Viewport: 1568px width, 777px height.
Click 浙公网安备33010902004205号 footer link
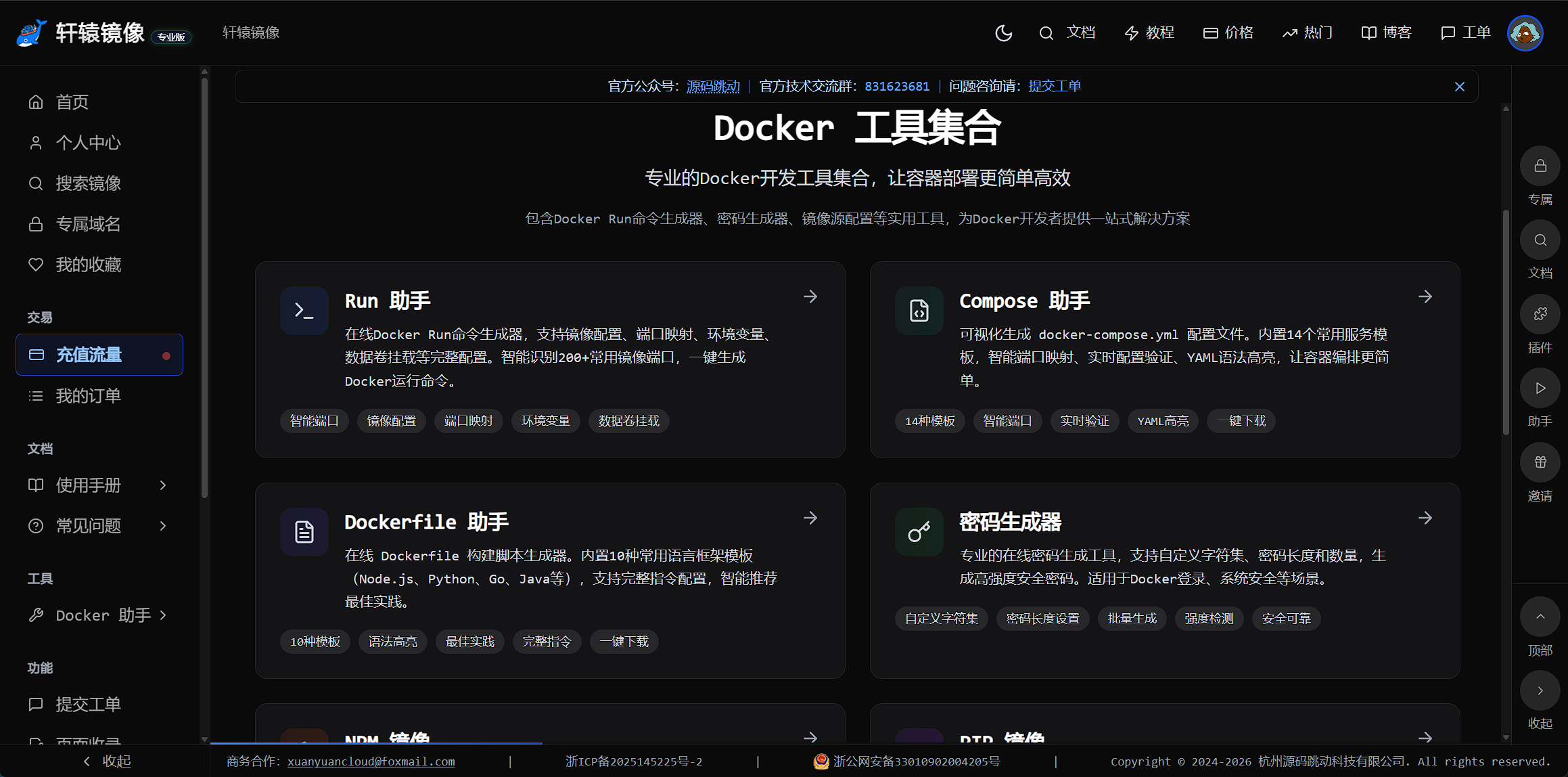(907, 761)
